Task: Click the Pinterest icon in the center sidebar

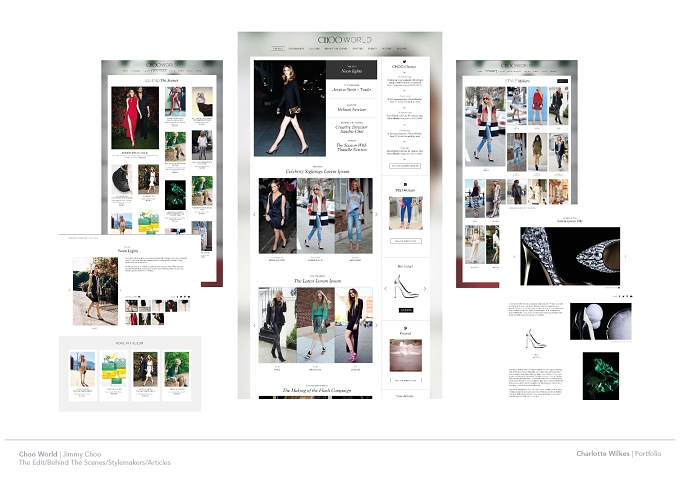Action: tap(405, 328)
